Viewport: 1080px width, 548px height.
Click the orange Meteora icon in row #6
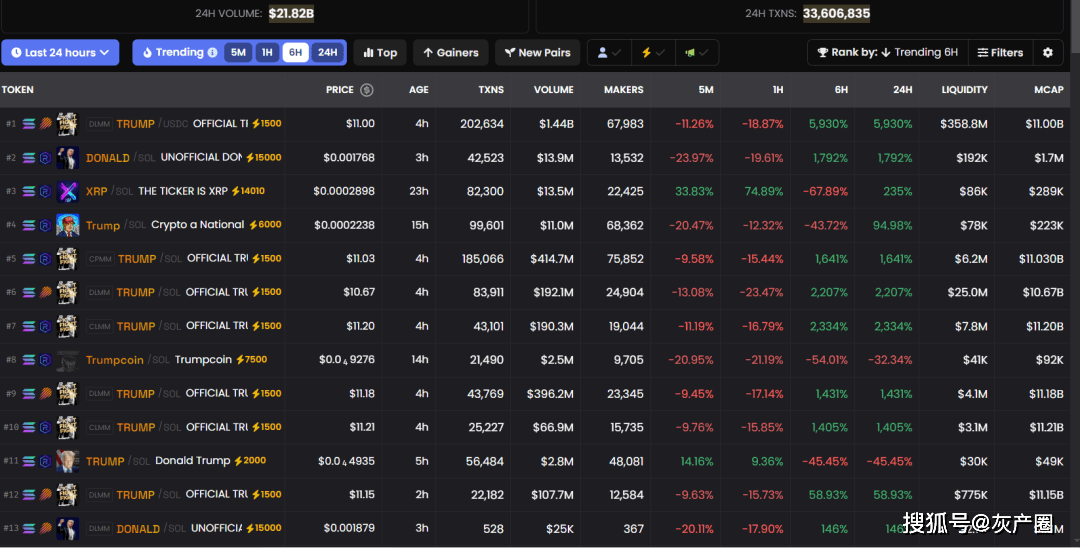(45, 293)
